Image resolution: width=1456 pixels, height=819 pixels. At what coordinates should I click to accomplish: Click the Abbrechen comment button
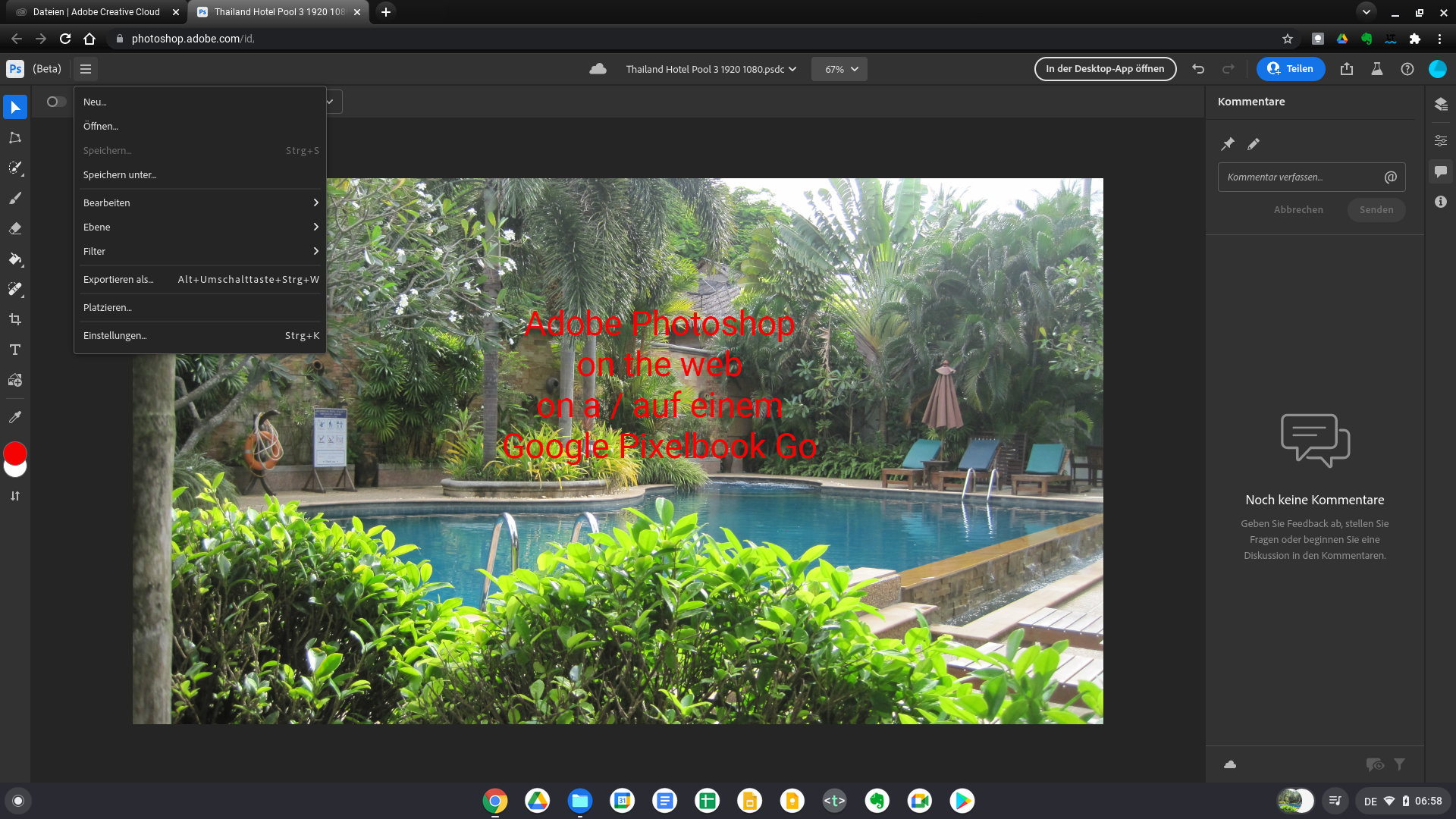coord(1298,210)
